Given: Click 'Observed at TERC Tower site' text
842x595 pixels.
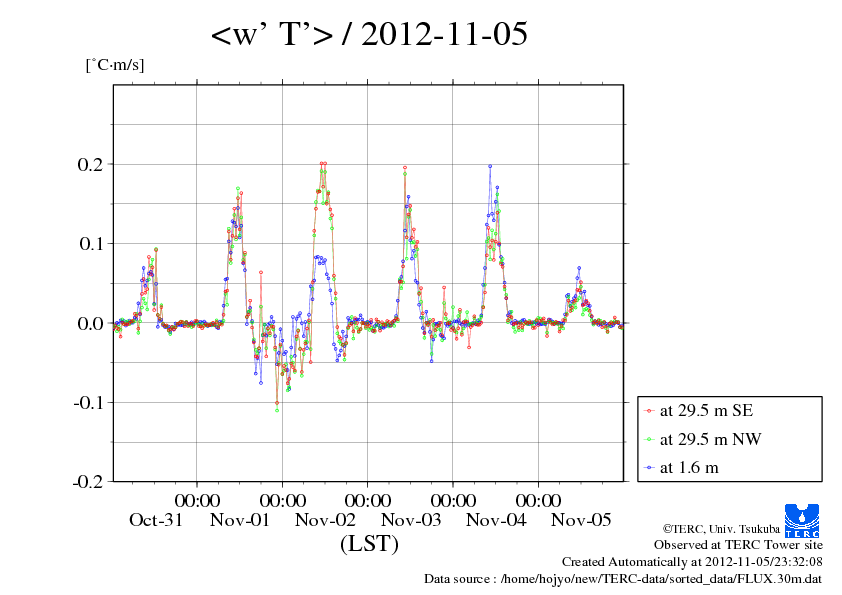Looking at the screenshot, I should (738, 545).
